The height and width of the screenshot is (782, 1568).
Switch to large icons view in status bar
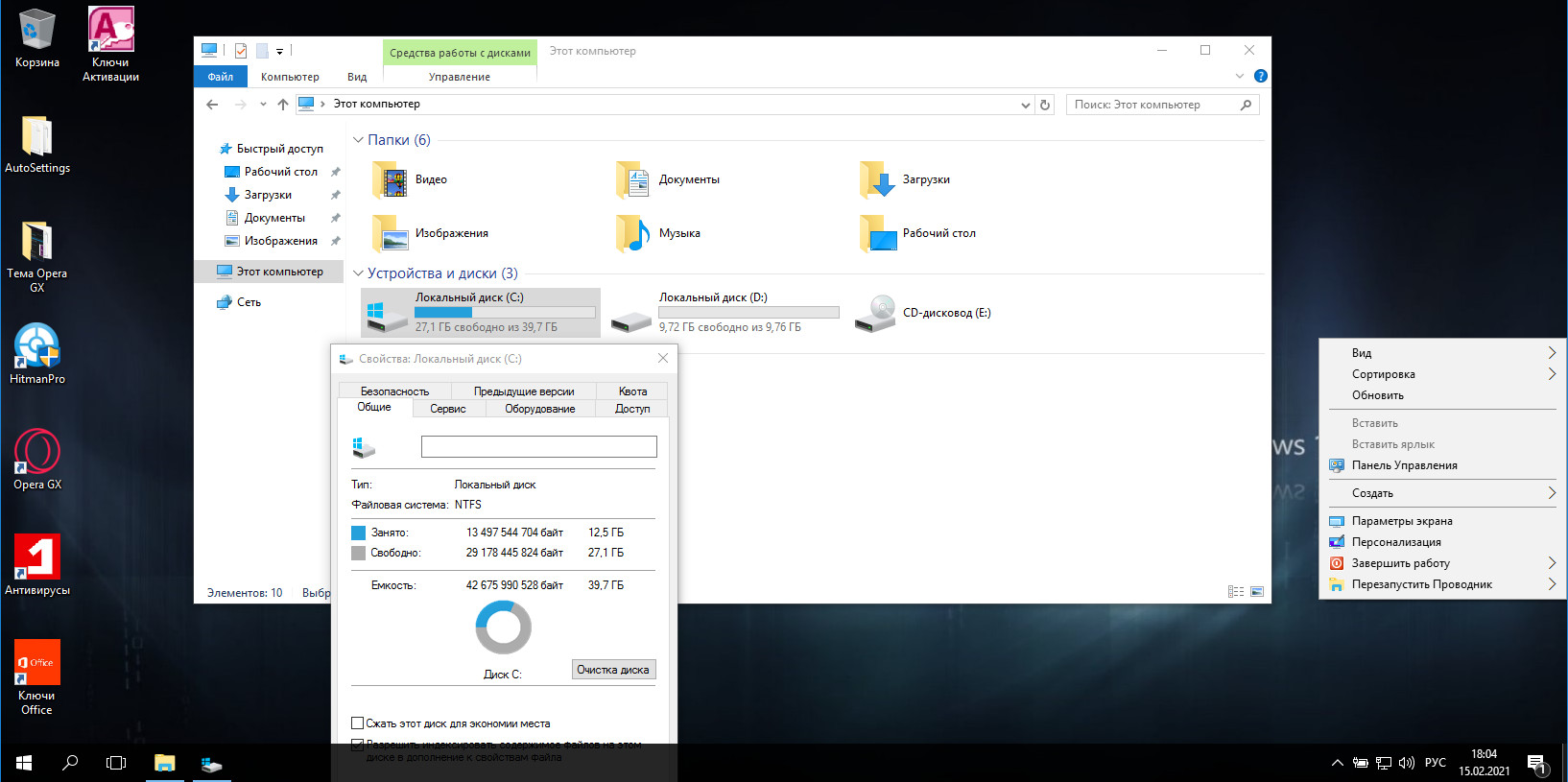[x=1257, y=592]
